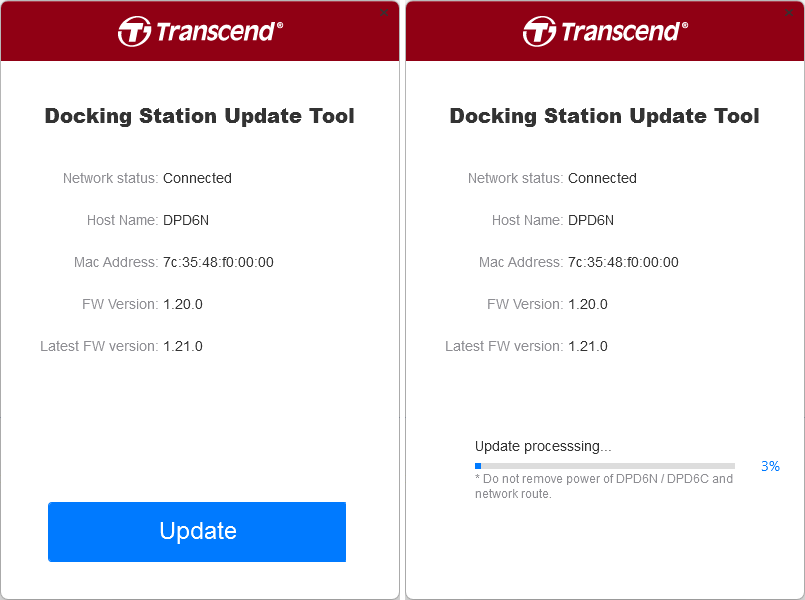Select host name DPD6N in the progress window
The height and width of the screenshot is (600, 805).
coord(591,220)
